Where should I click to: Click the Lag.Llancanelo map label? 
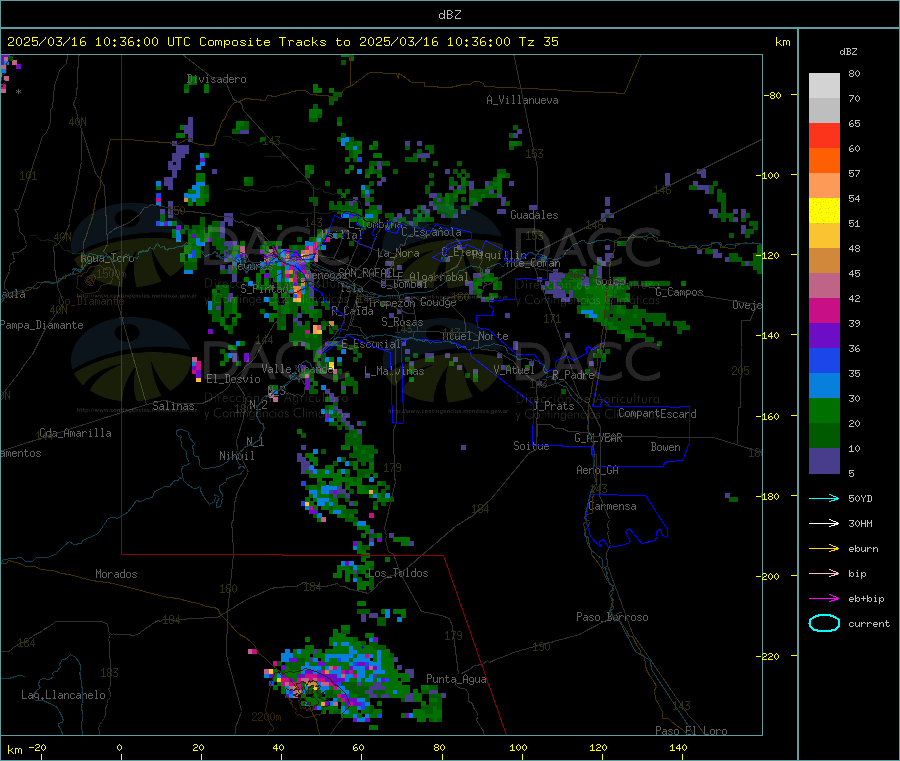63,695
